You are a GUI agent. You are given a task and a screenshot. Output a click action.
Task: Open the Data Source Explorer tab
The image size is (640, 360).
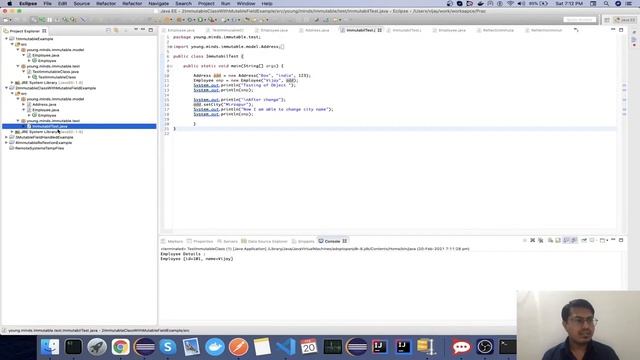click(x=264, y=241)
